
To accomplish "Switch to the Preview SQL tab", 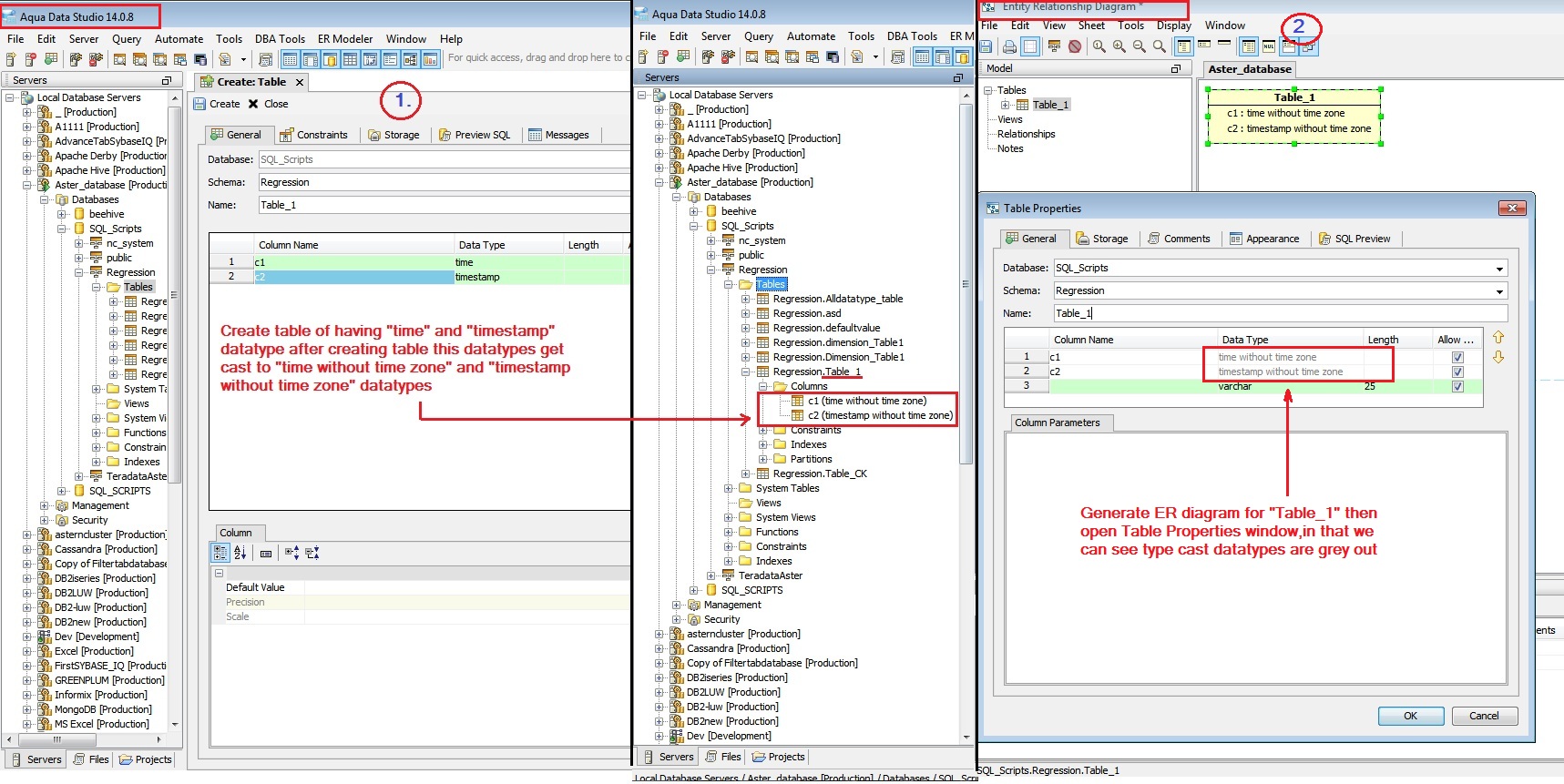I will pos(475,135).
